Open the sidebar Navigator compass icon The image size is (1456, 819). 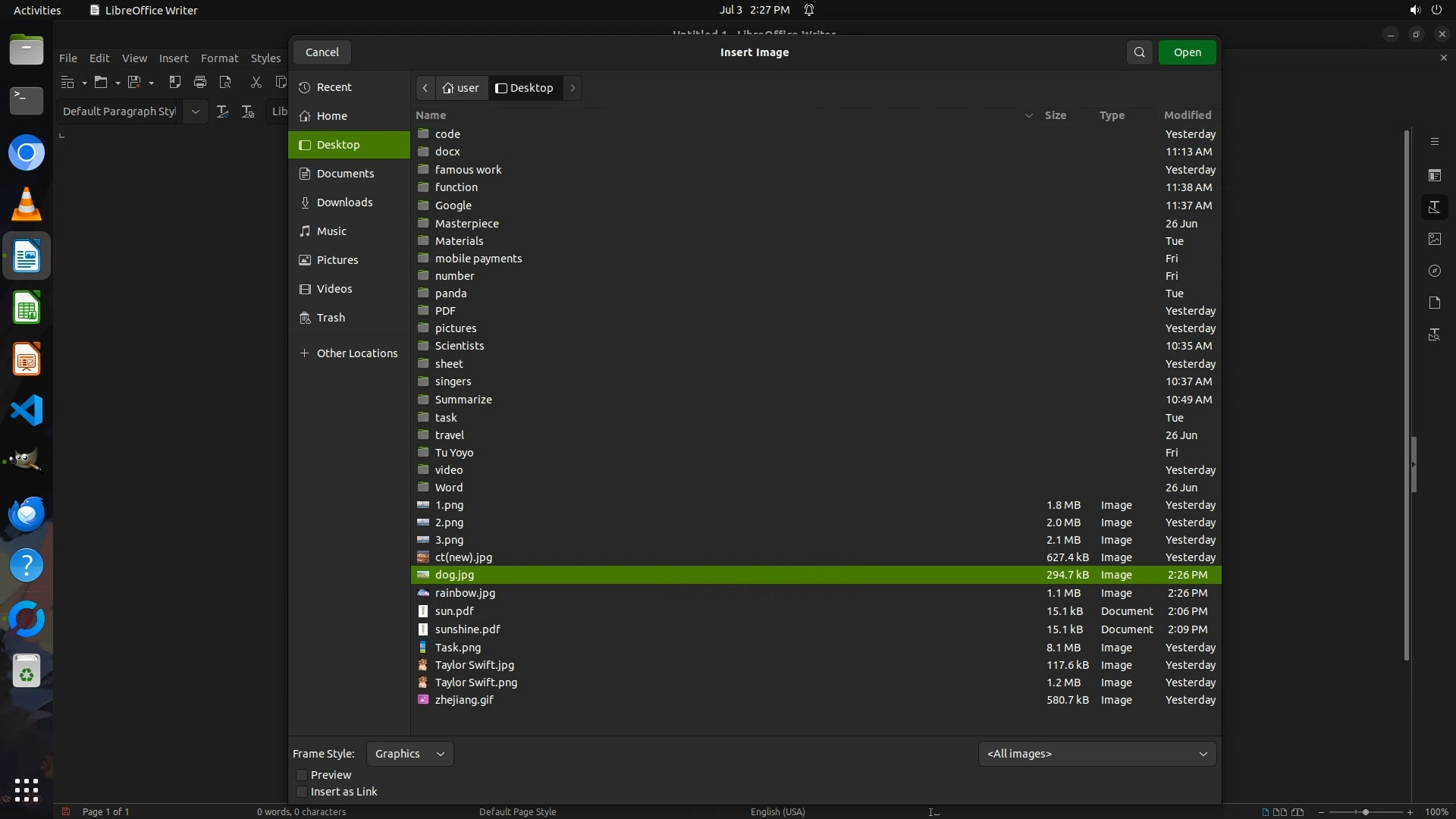(x=1434, y=271)
